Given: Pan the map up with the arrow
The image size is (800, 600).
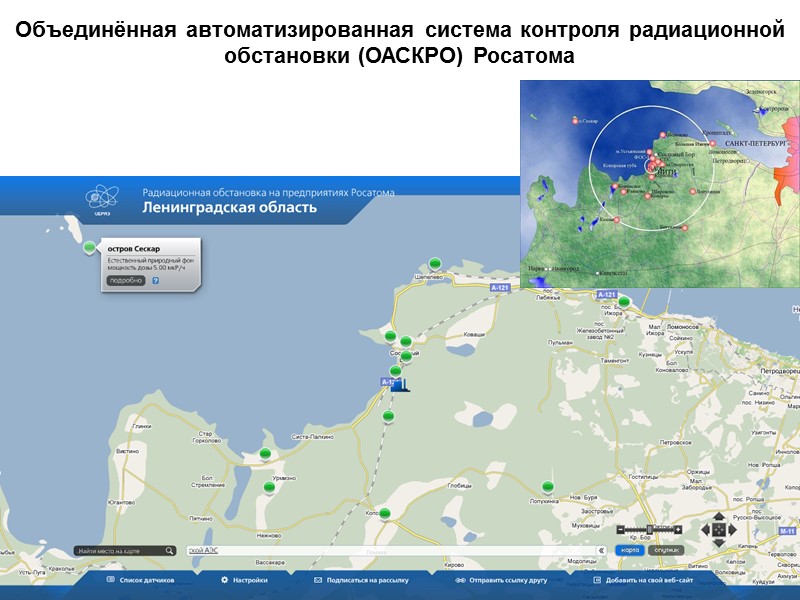Looking at the screenshot, I should click(718, 516).
